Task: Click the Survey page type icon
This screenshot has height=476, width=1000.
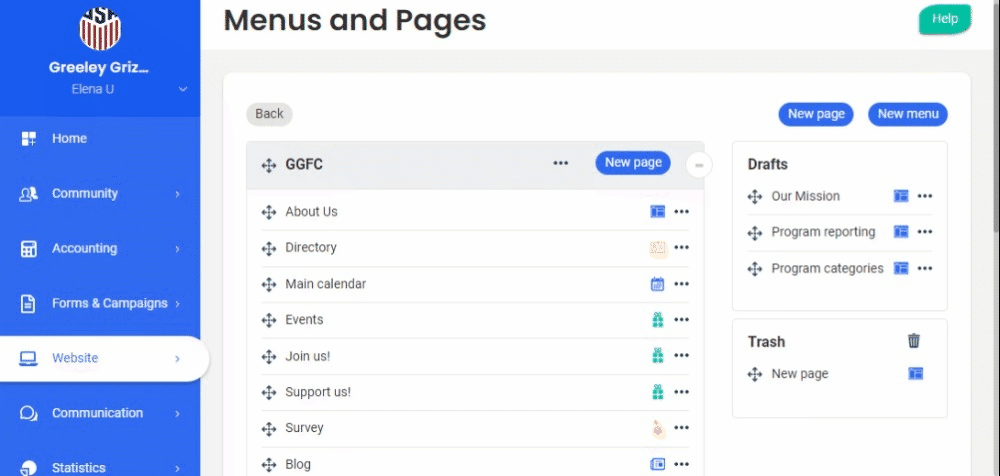Action: (658, 428)
